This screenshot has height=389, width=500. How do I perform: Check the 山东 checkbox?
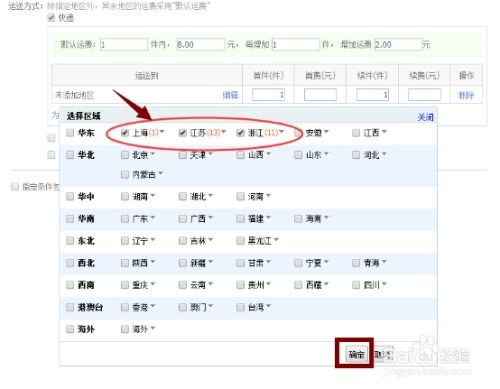(298, 155)
